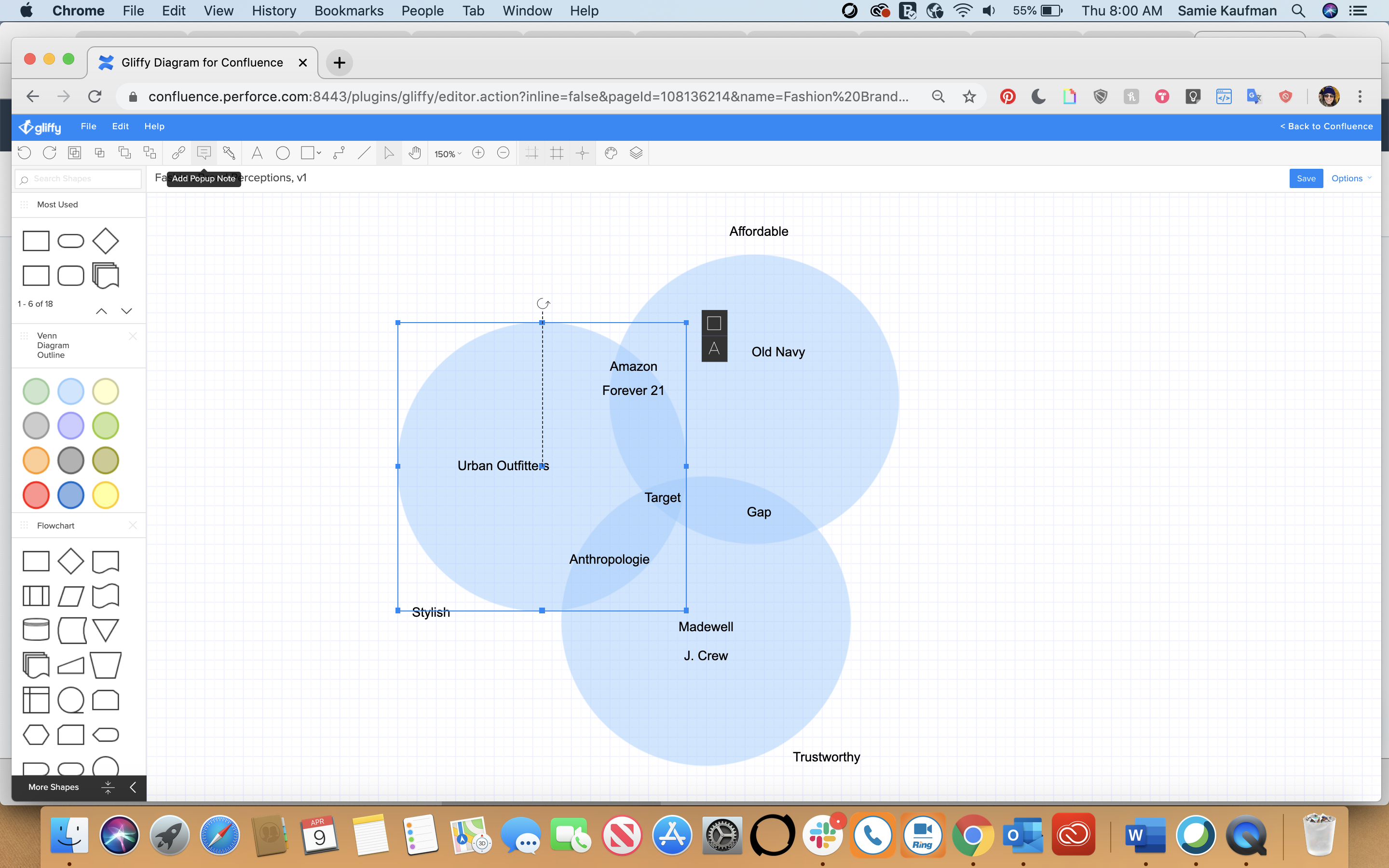Open the 150% zoom level dropdown
This screenshot has width=1389, height=868.
tap(448, 154)
